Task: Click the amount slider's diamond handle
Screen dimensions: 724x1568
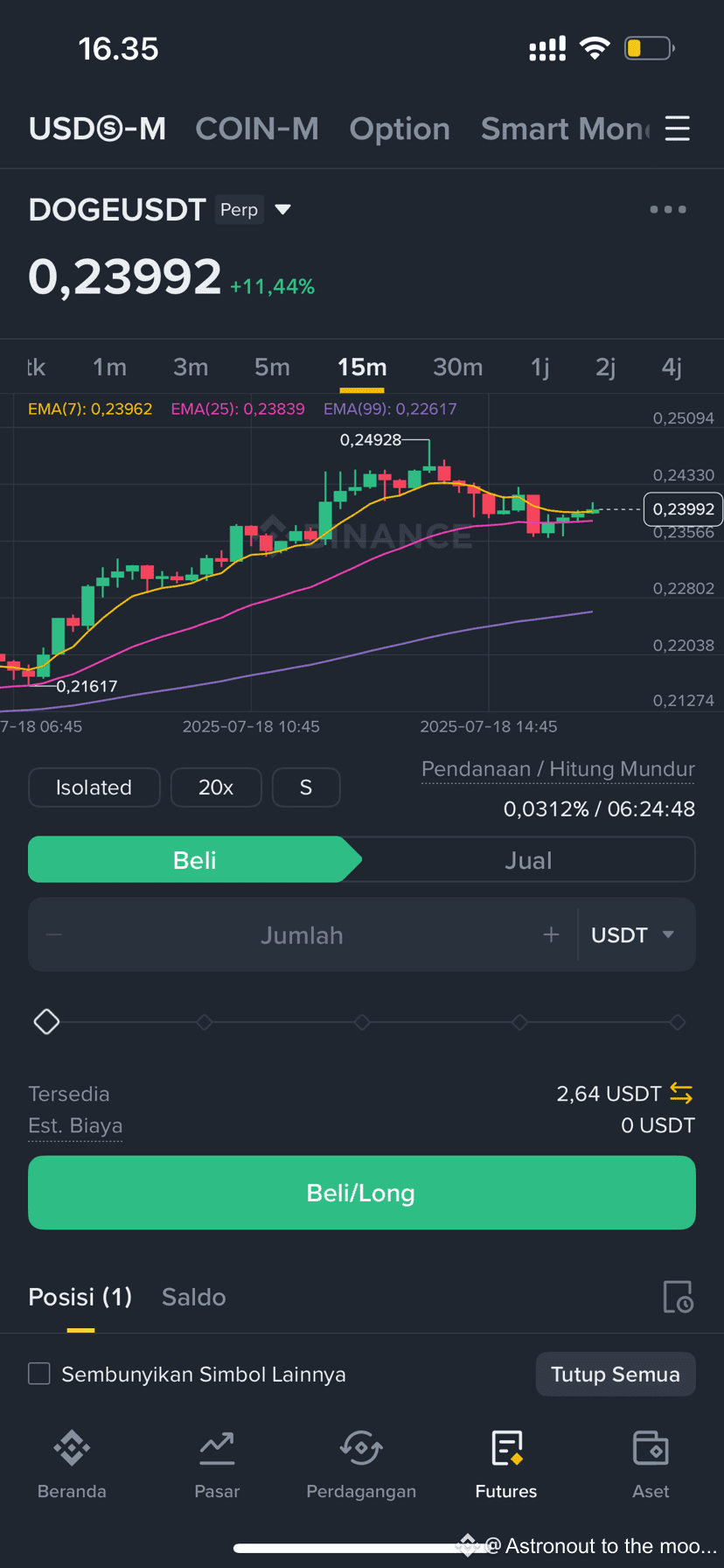Action: (x=46, y=1021)
